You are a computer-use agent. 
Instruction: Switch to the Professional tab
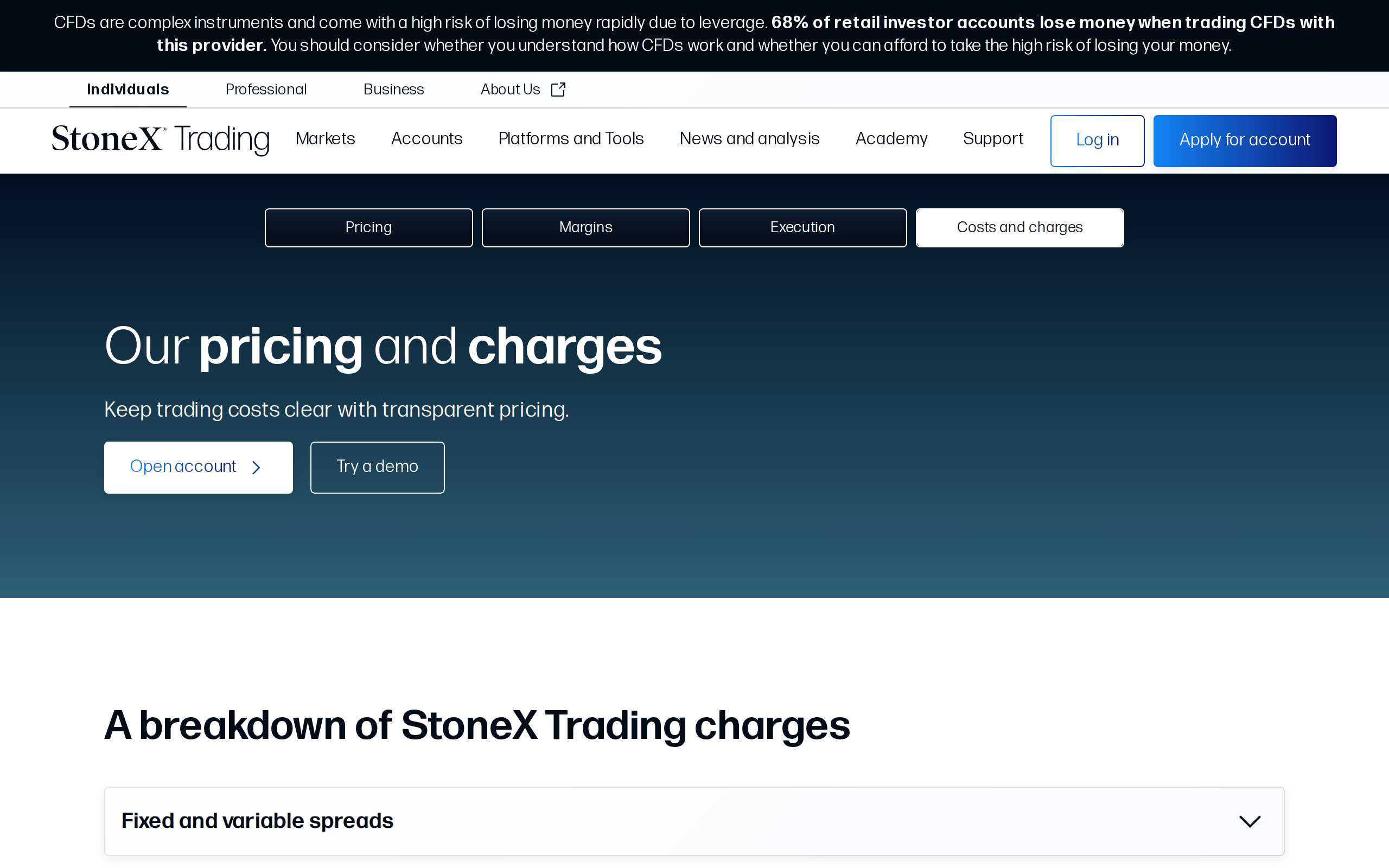(266, 90)
